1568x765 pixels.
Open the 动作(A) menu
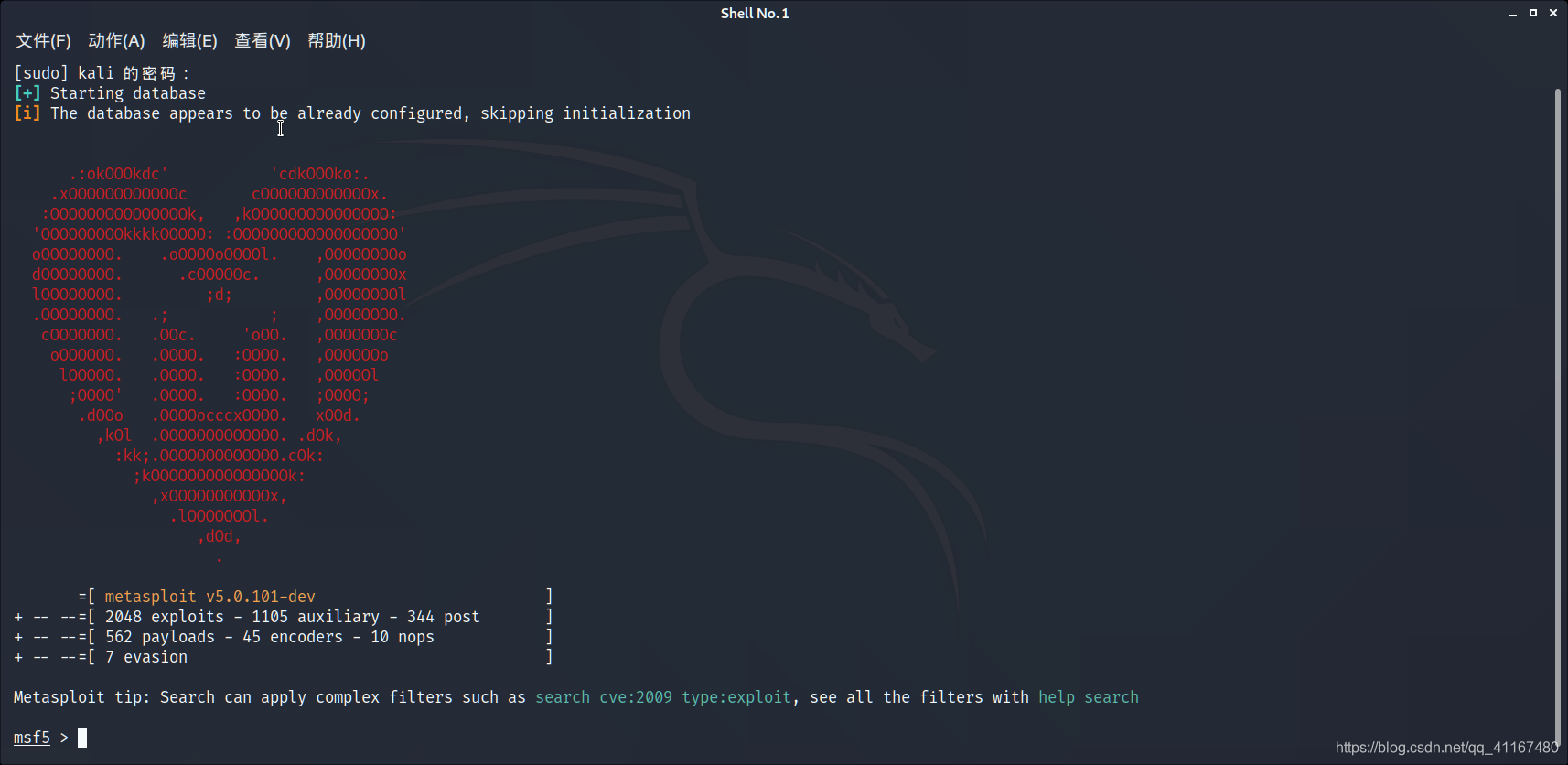click(116, 41)
